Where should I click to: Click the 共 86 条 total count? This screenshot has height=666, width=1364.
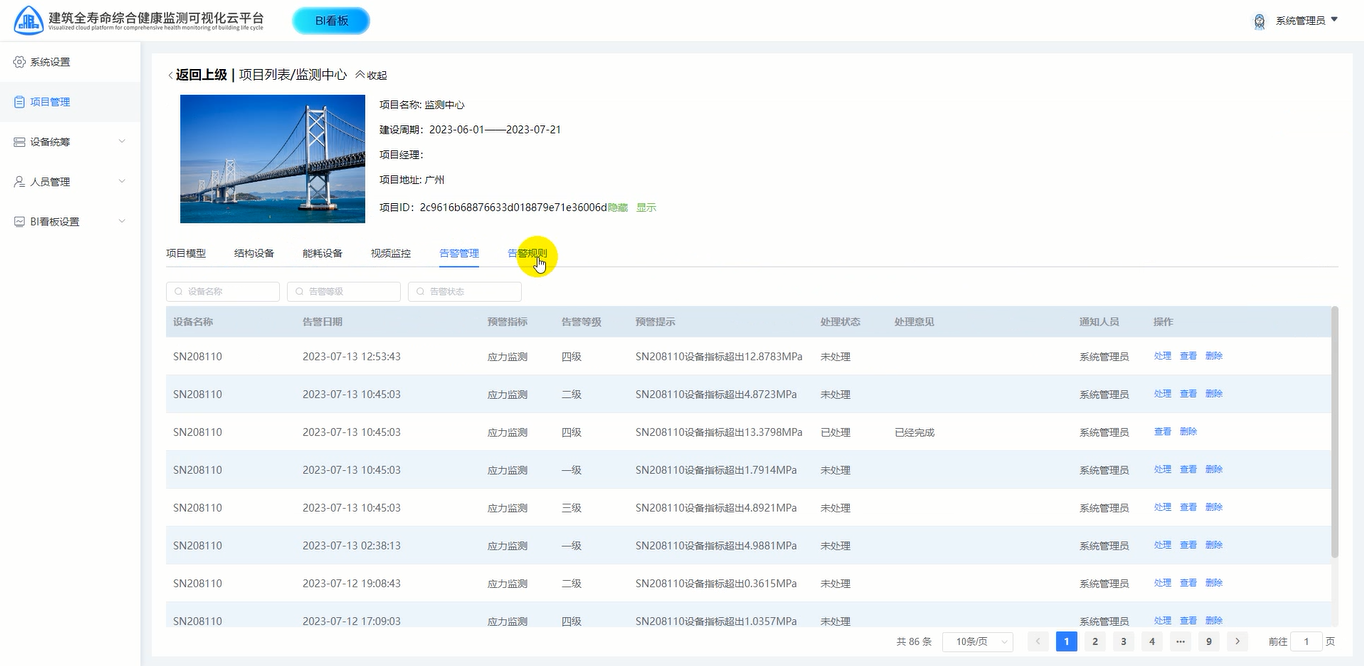(914, 642)
